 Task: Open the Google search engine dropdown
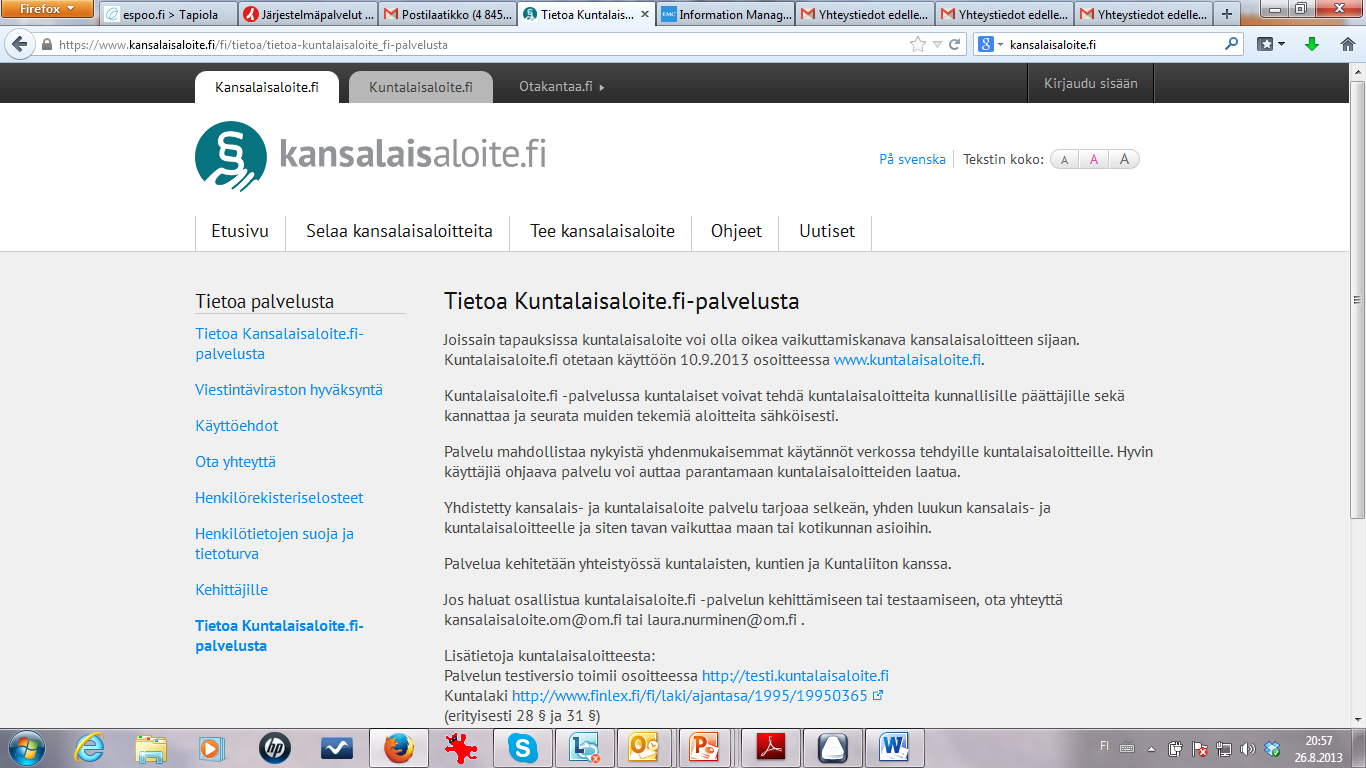pos(990,44)
